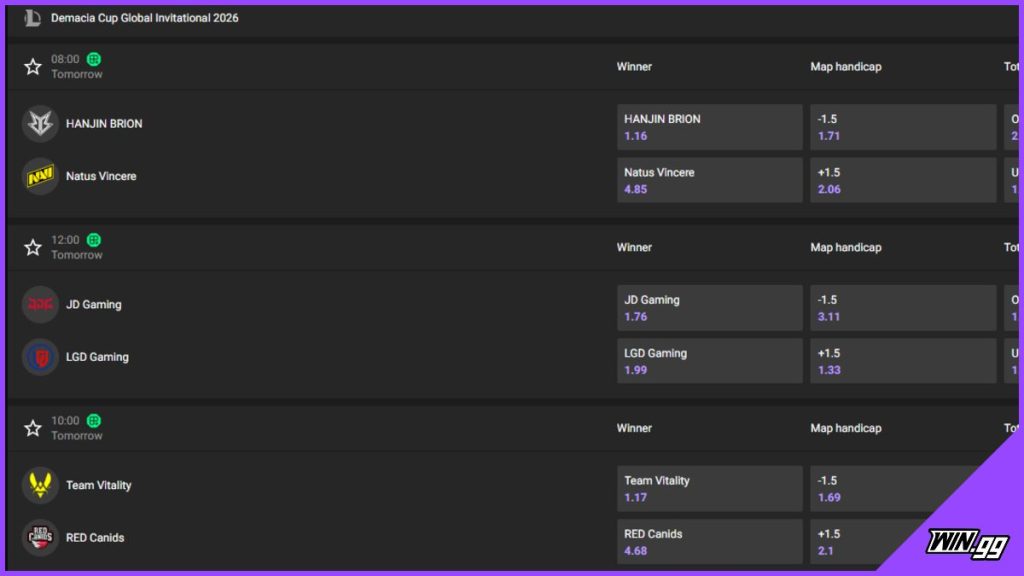
Task: Favorite the HANJIN BRION vs Natus Vincere match
Action: point(33,67)
